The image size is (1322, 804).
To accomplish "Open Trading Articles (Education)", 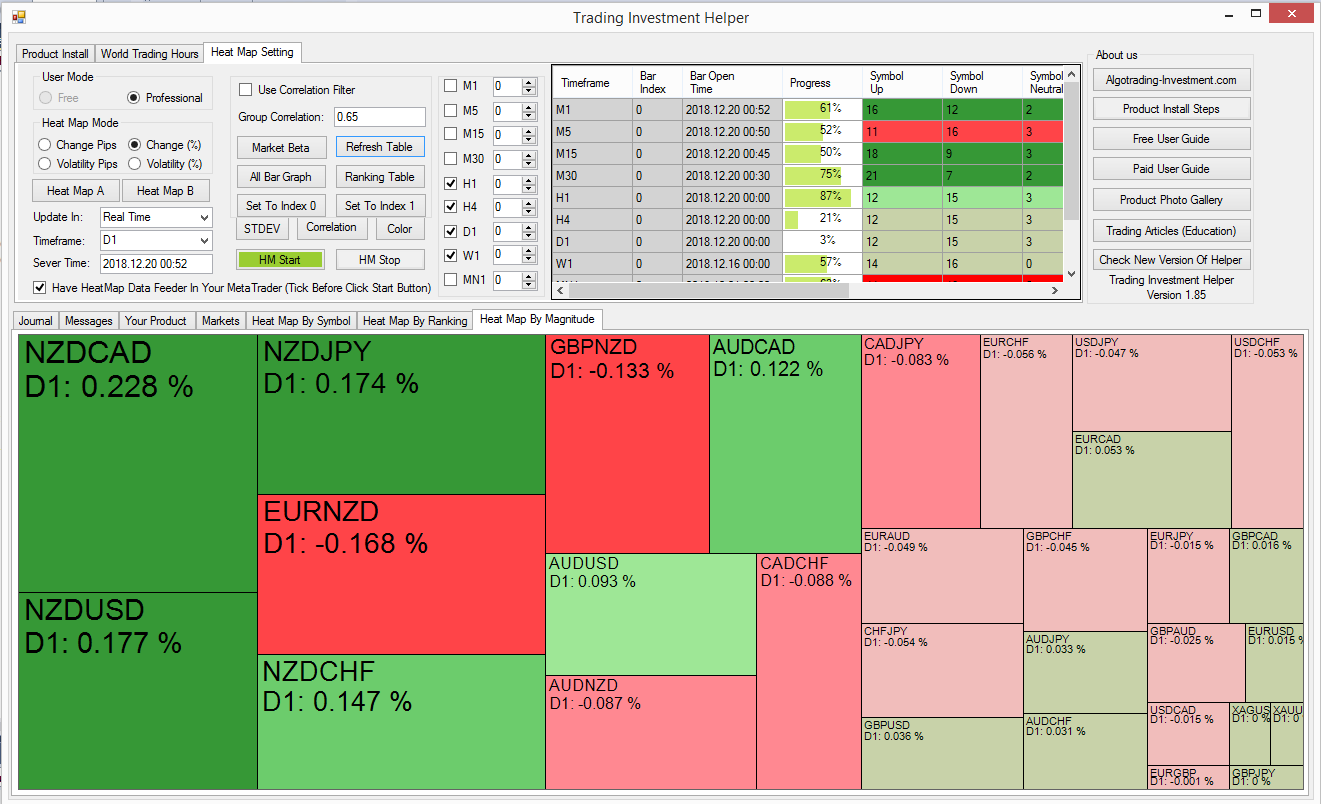I will click(1171, 230).
